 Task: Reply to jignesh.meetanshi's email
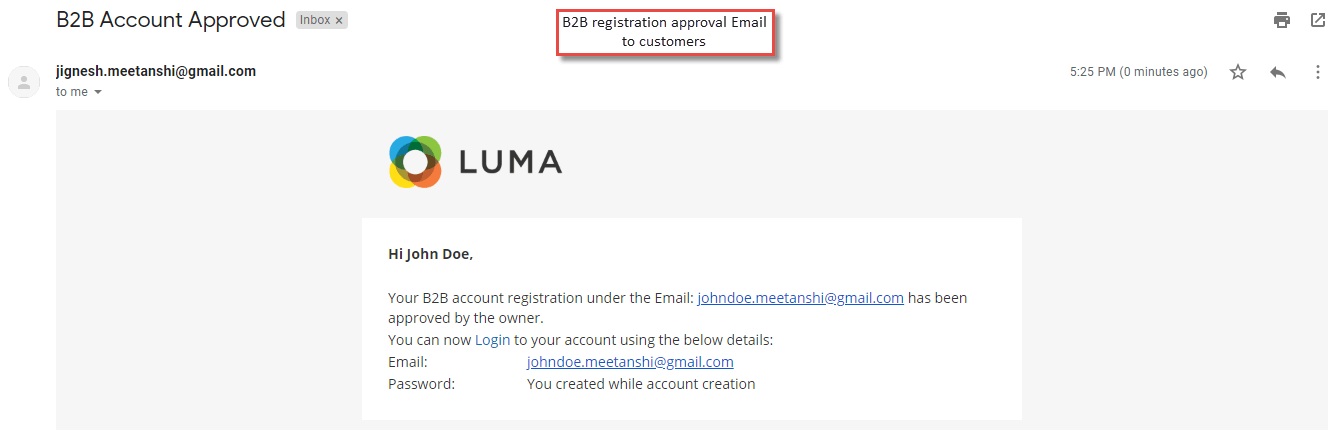coord(1277,72)
